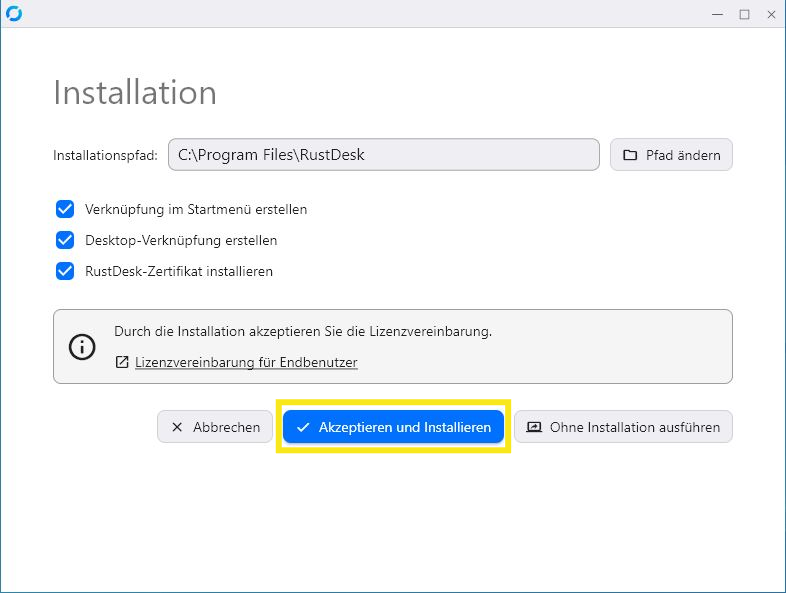Minimize the installer window
Viewport: 786px width, 593px height.
(x=717, y=15)
